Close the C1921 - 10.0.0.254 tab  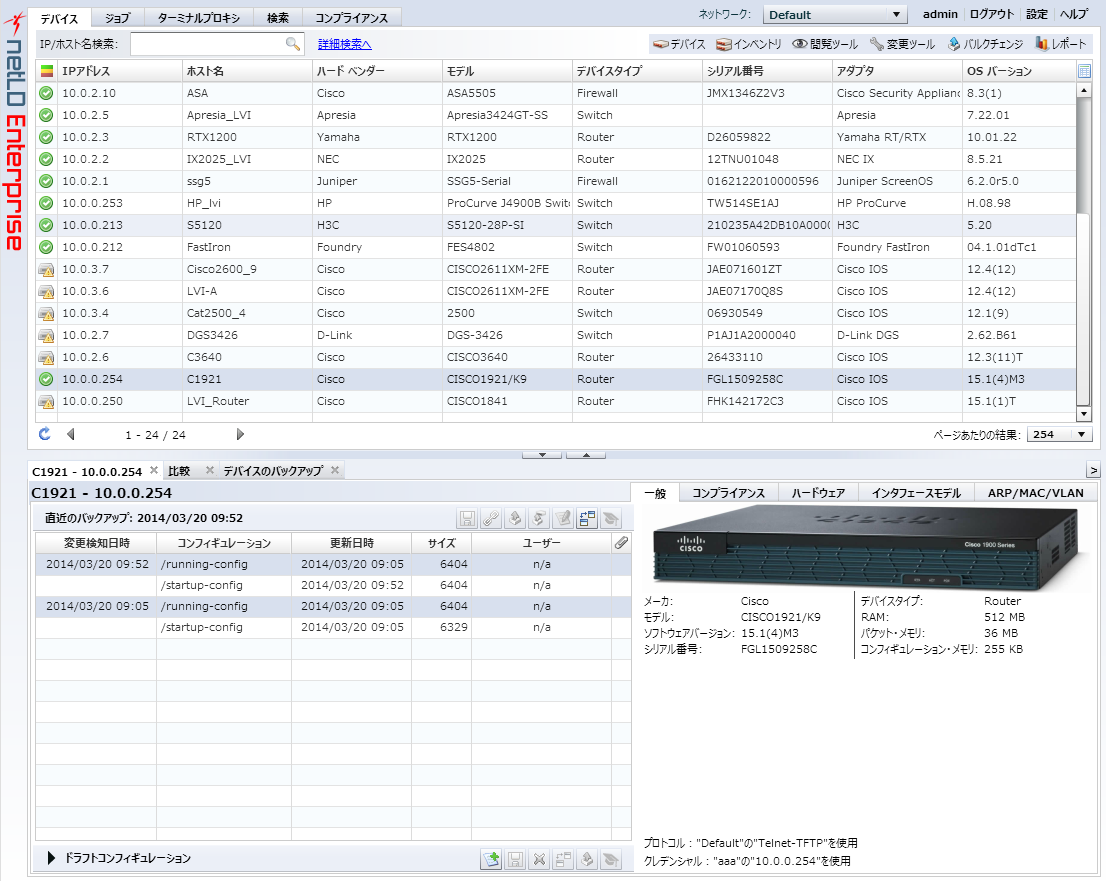(x=154, y=470)
